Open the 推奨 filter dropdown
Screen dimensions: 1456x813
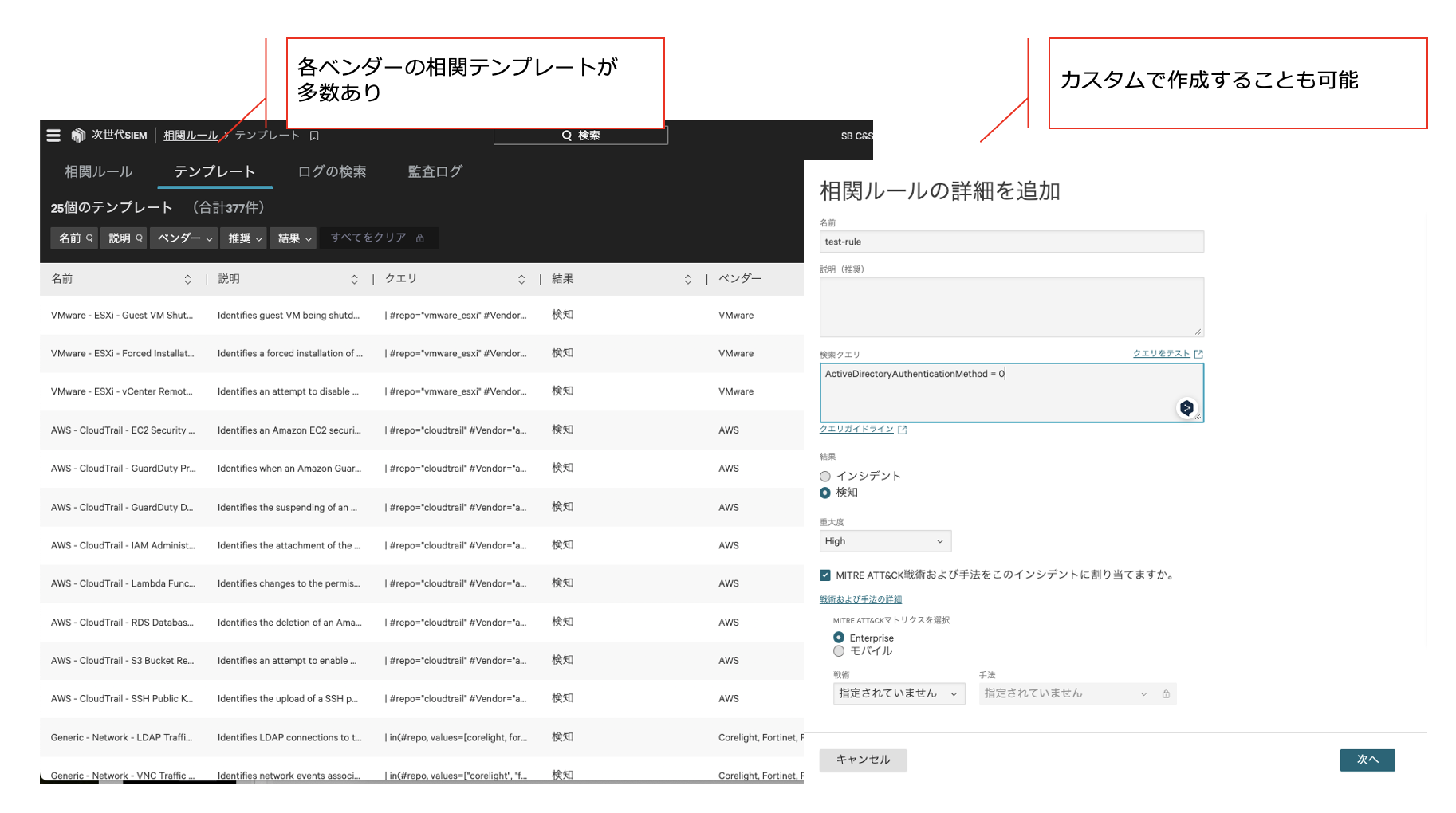(245, 238)
